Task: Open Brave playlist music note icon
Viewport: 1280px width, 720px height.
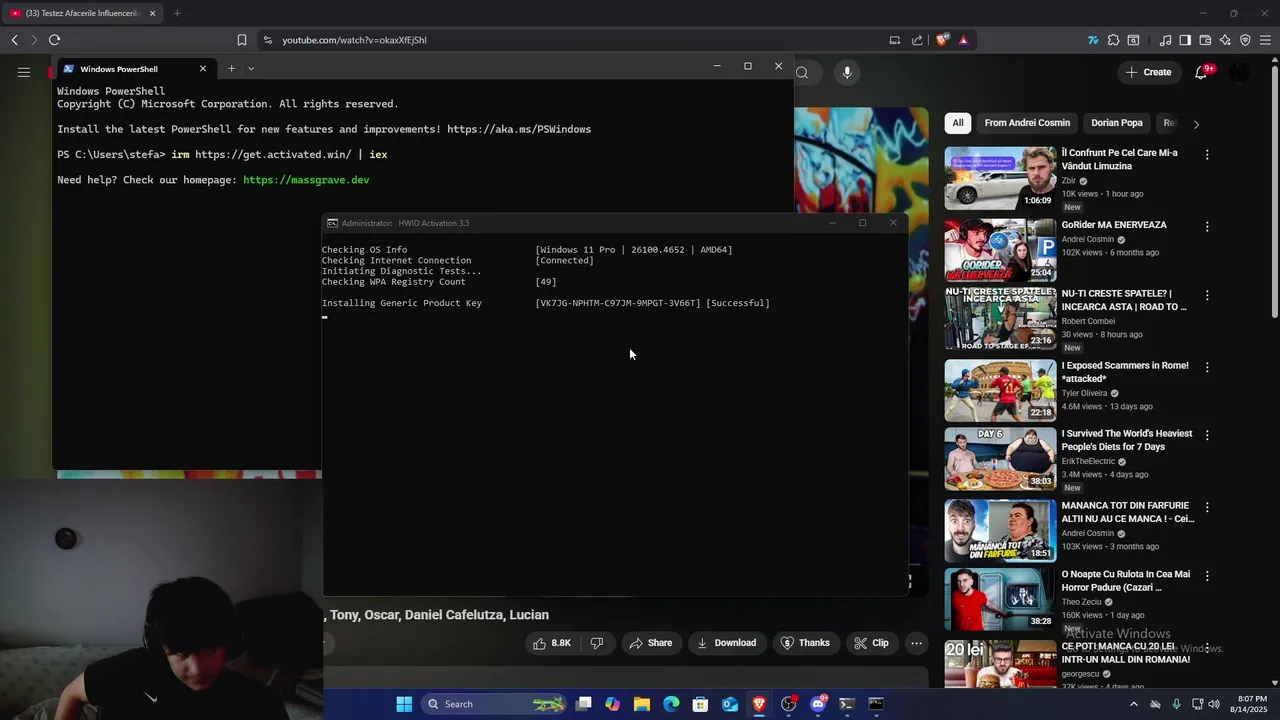Action: coord(1165,40)
